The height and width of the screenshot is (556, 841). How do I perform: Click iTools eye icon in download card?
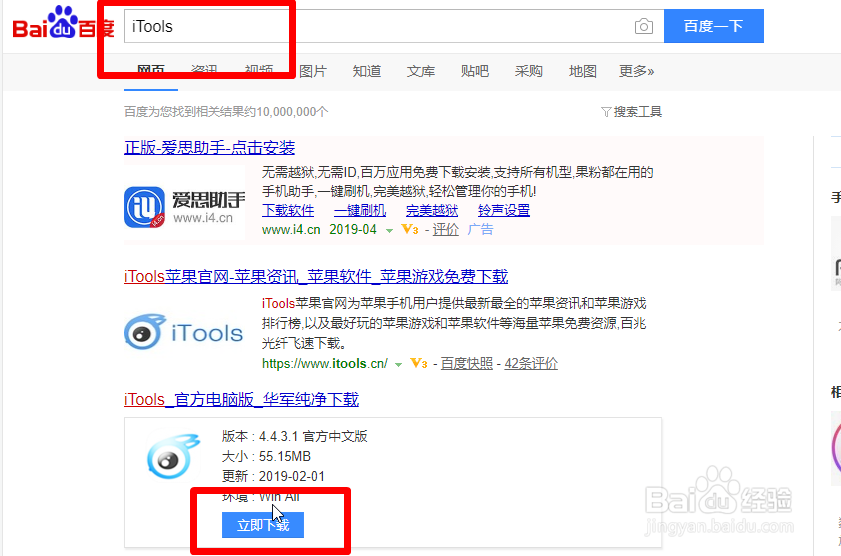[173, 456]
